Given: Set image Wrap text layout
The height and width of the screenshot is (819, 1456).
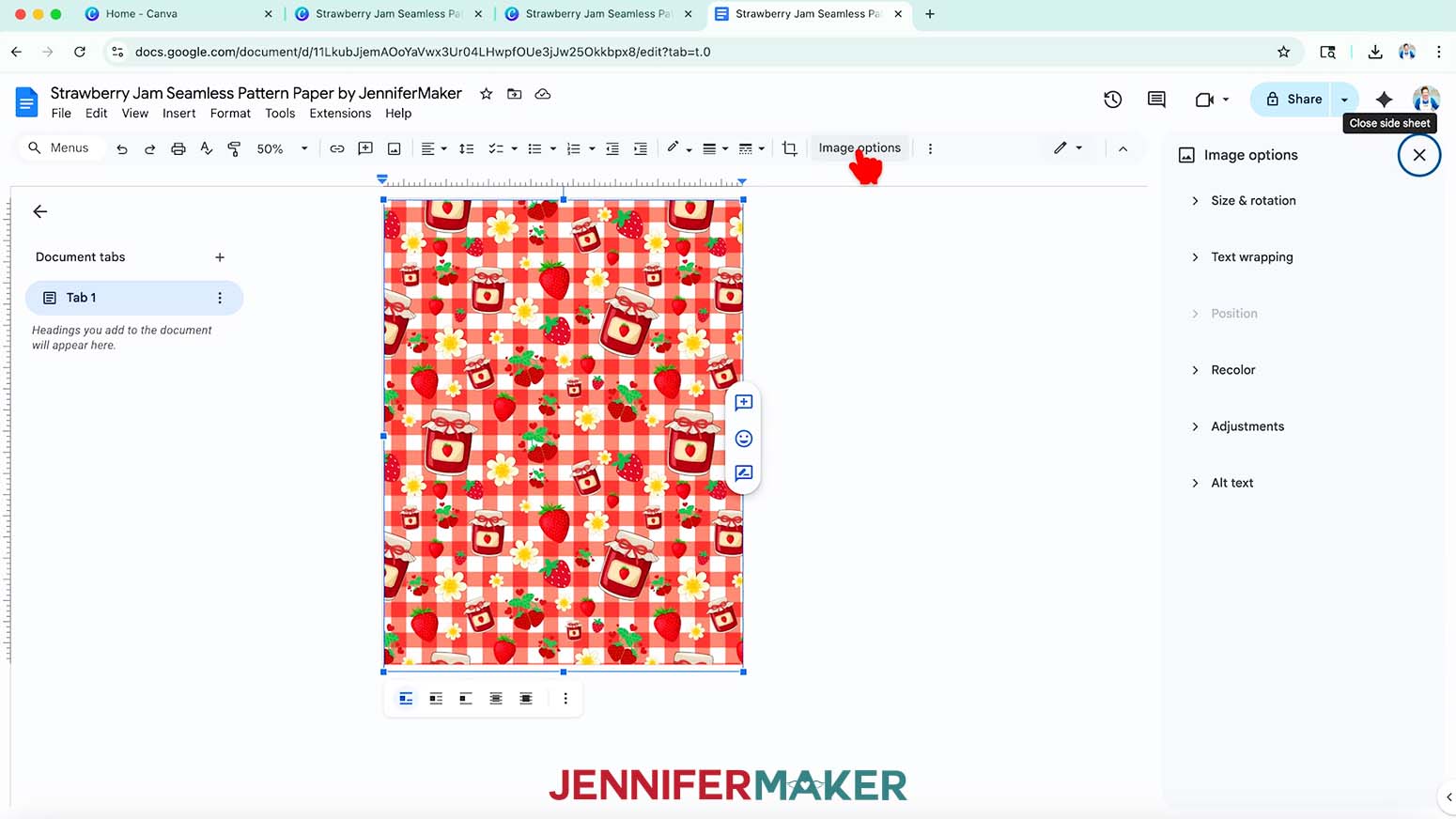Looking at the screenshot, I should (436, 698).
